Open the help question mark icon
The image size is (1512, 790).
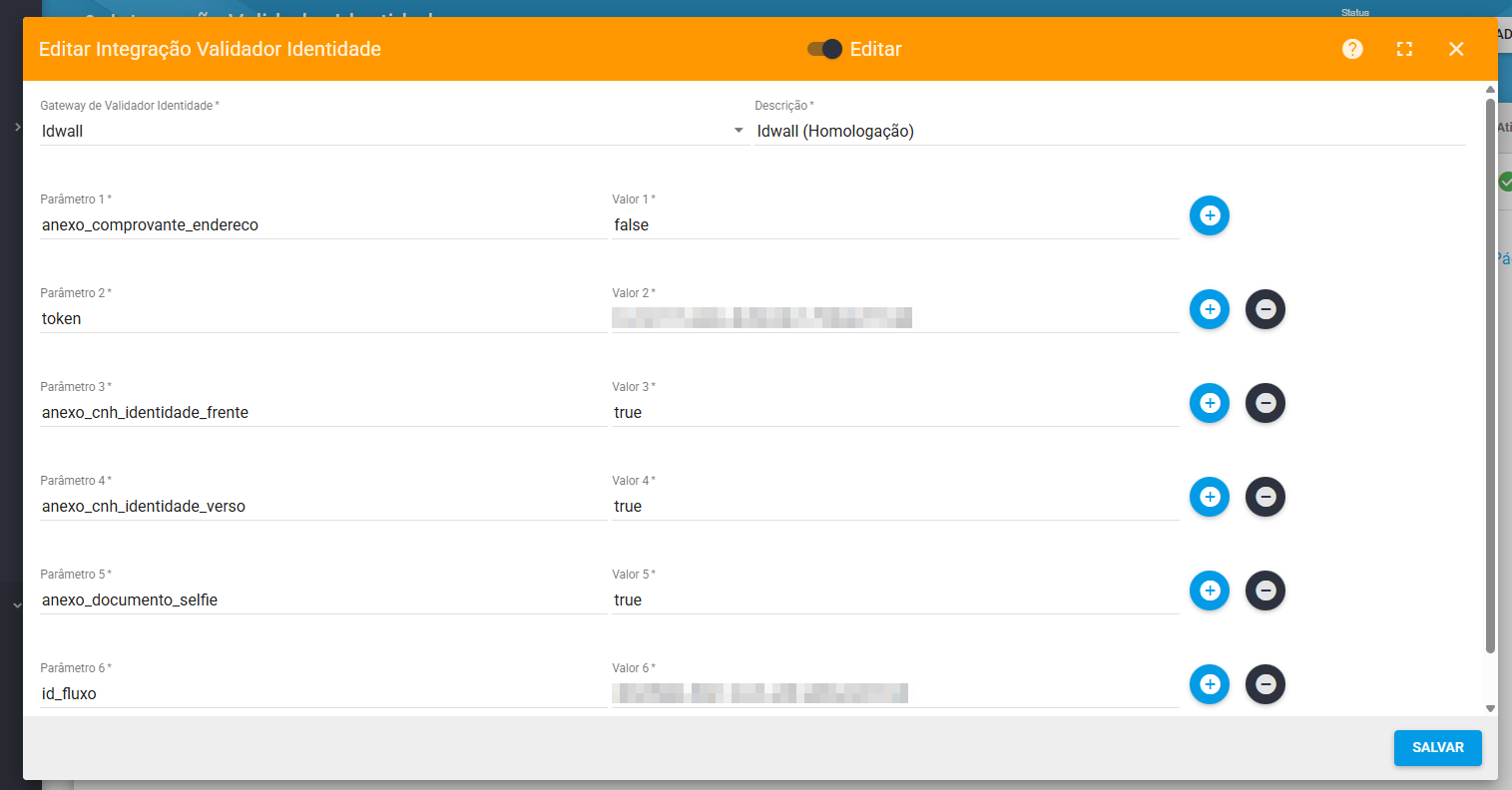pos(1352,49)
